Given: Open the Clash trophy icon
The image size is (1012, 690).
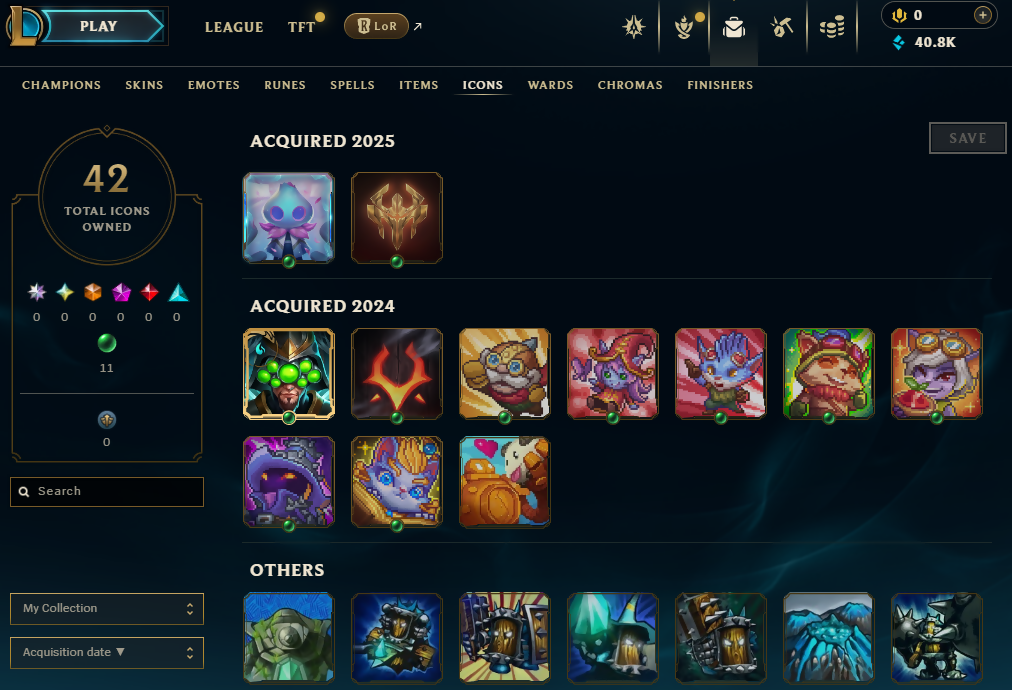Looking at the screenshot, I should click(683, 27).
